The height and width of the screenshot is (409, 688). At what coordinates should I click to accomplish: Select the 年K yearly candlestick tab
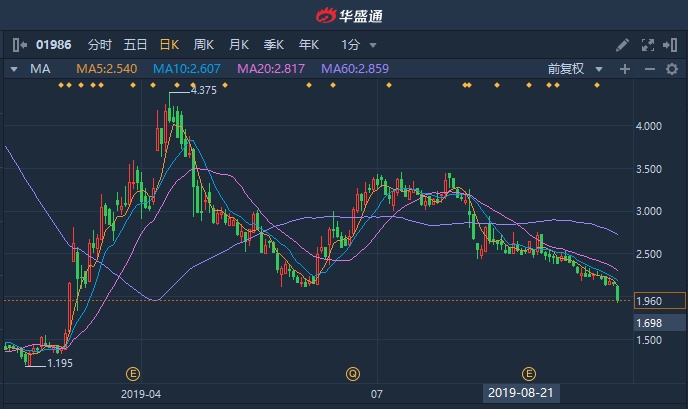[x=308, y=45]
